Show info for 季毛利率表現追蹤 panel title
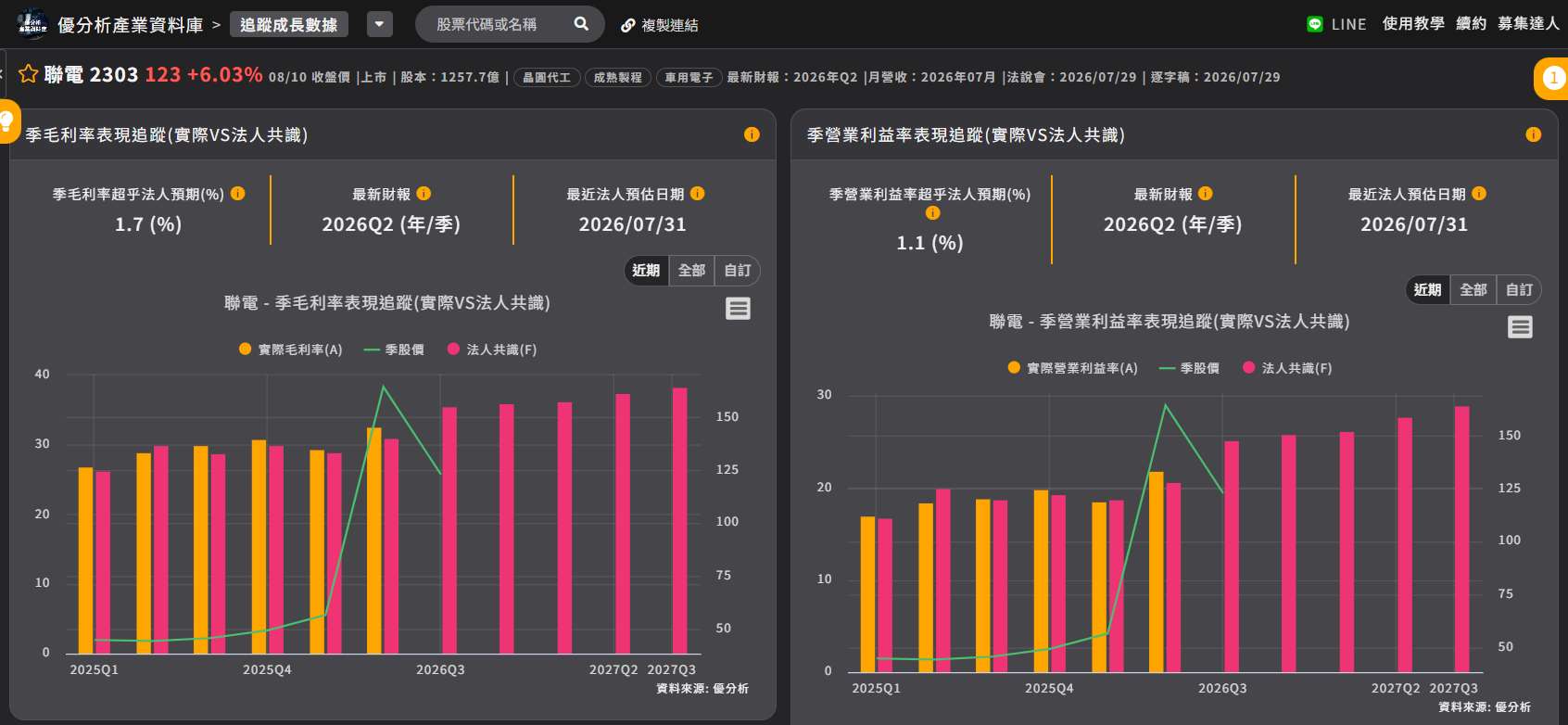 [752, 134]
